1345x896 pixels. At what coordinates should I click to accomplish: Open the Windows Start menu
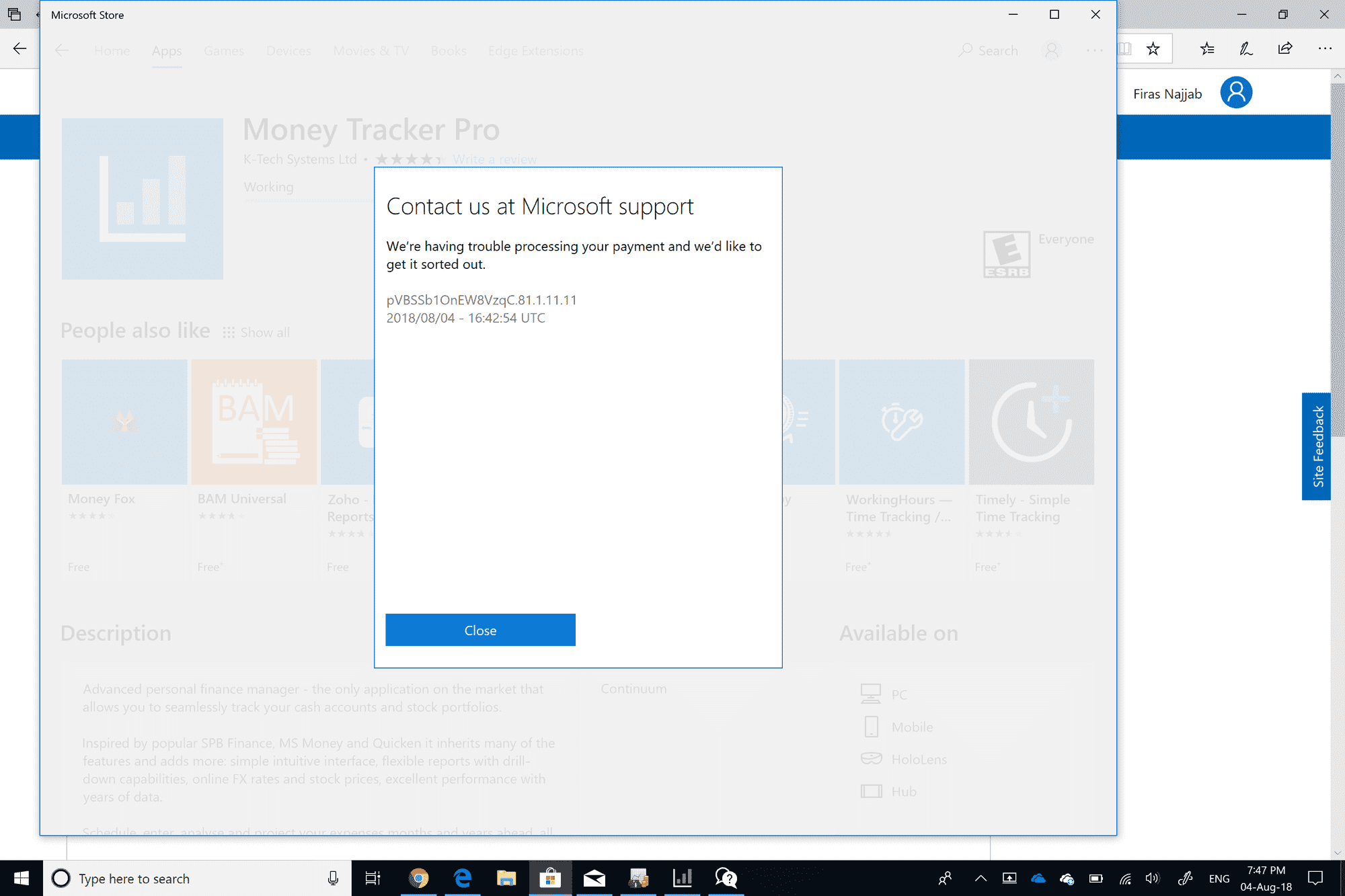tap(22, 878)
